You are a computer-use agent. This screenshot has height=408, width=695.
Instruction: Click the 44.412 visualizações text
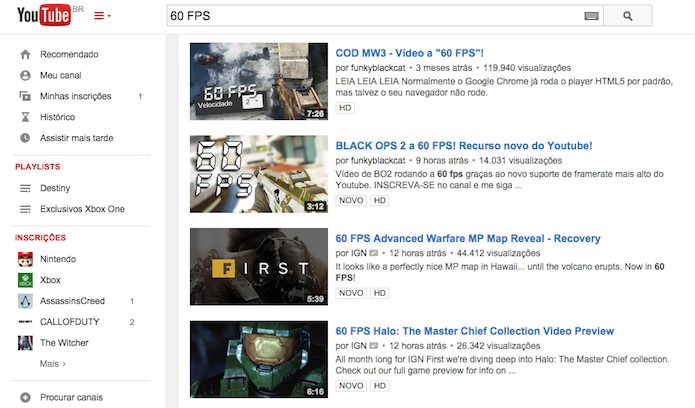499,253
